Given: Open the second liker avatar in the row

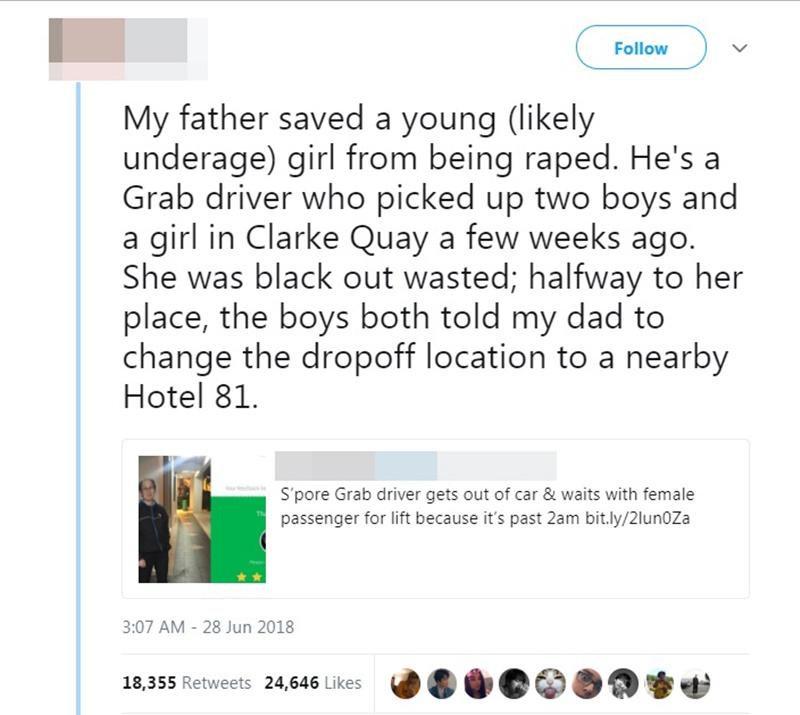Looking at the screenshot, I should coord(441,684).
